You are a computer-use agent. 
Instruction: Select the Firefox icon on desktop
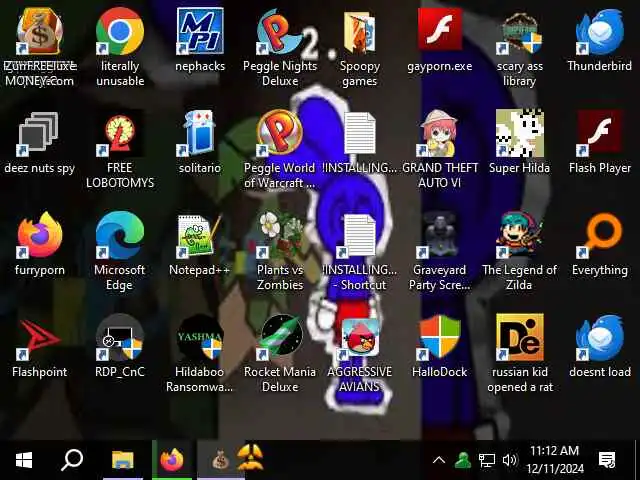(40, 235)
